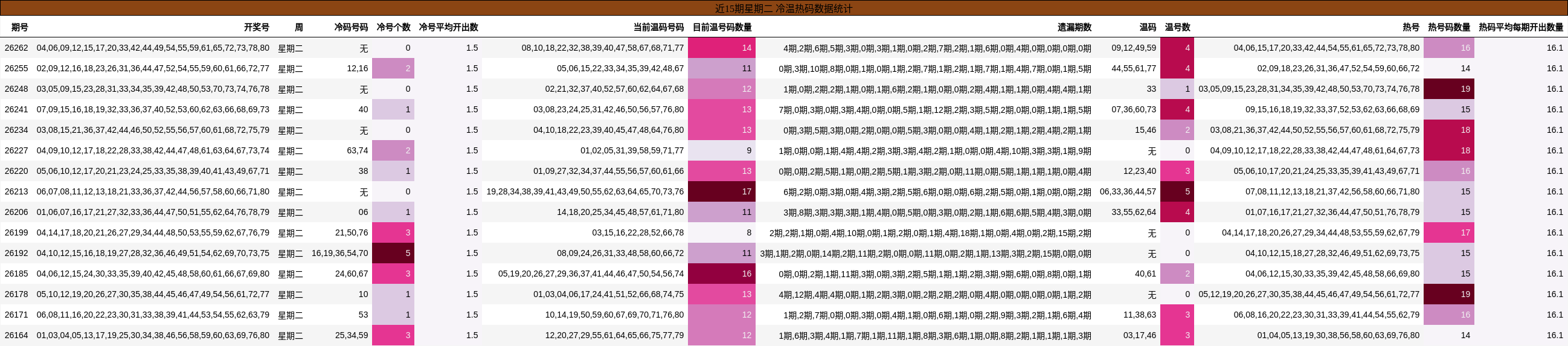Click the 冷号个数 column header
This screenshot has height=346, width=1568.
(393, 27)
